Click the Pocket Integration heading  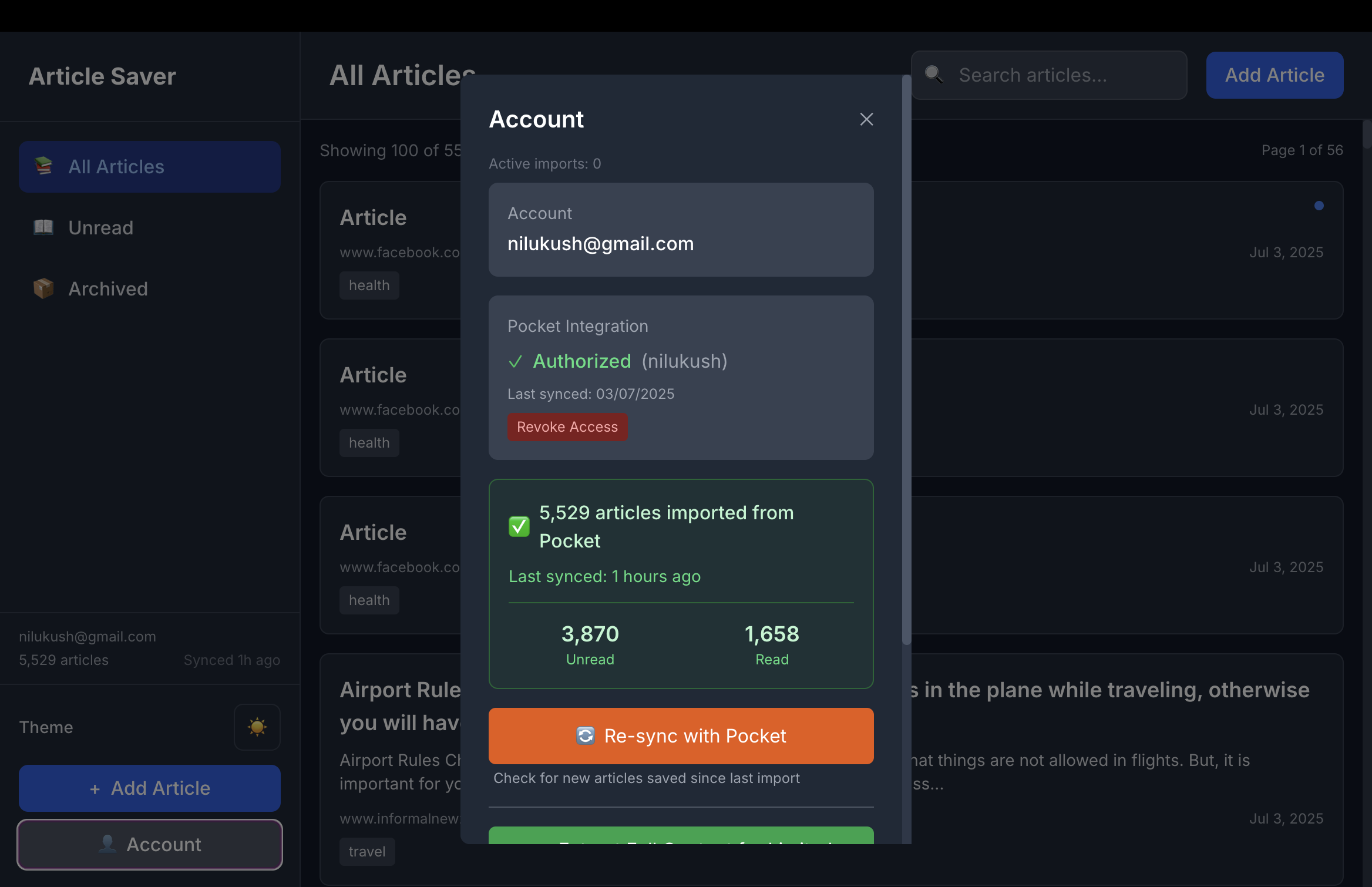coord(578,326)
